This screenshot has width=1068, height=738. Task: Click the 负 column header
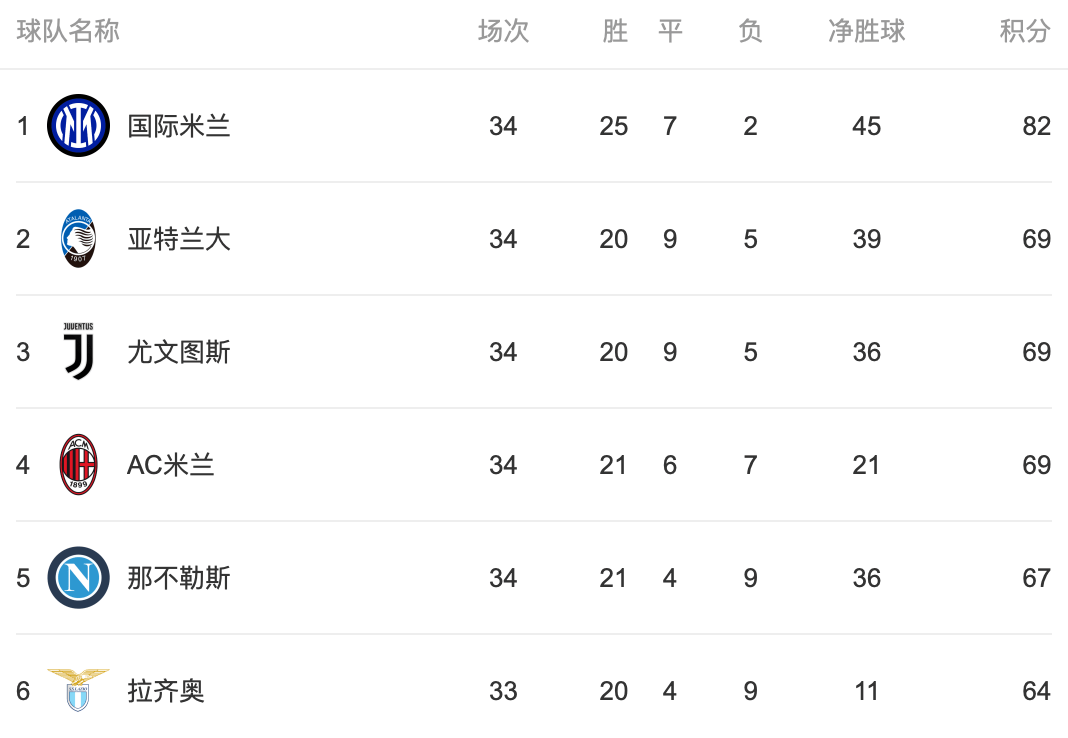[x=750, y=31]
